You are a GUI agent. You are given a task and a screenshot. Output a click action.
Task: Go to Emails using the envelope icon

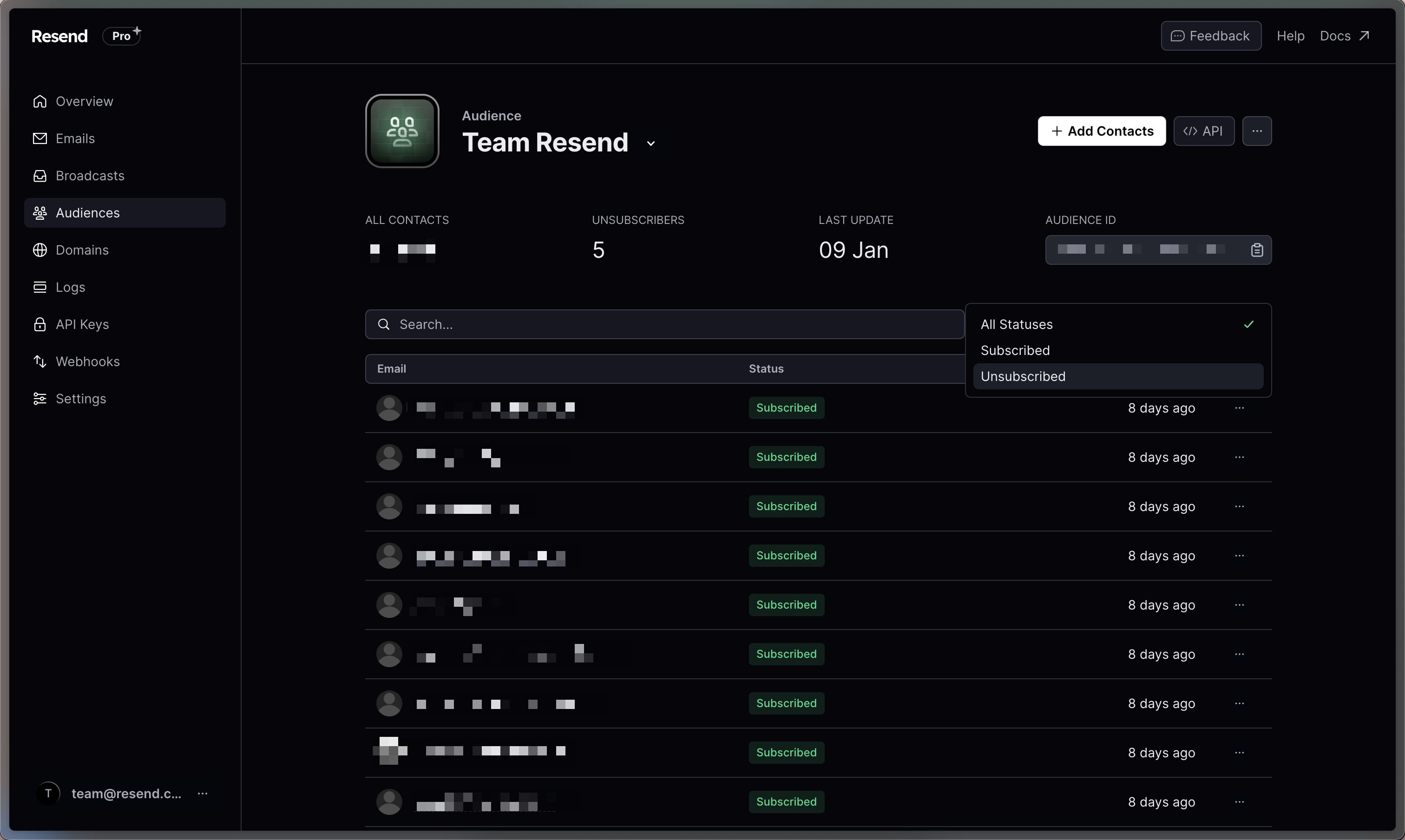[x=39, y=138]
